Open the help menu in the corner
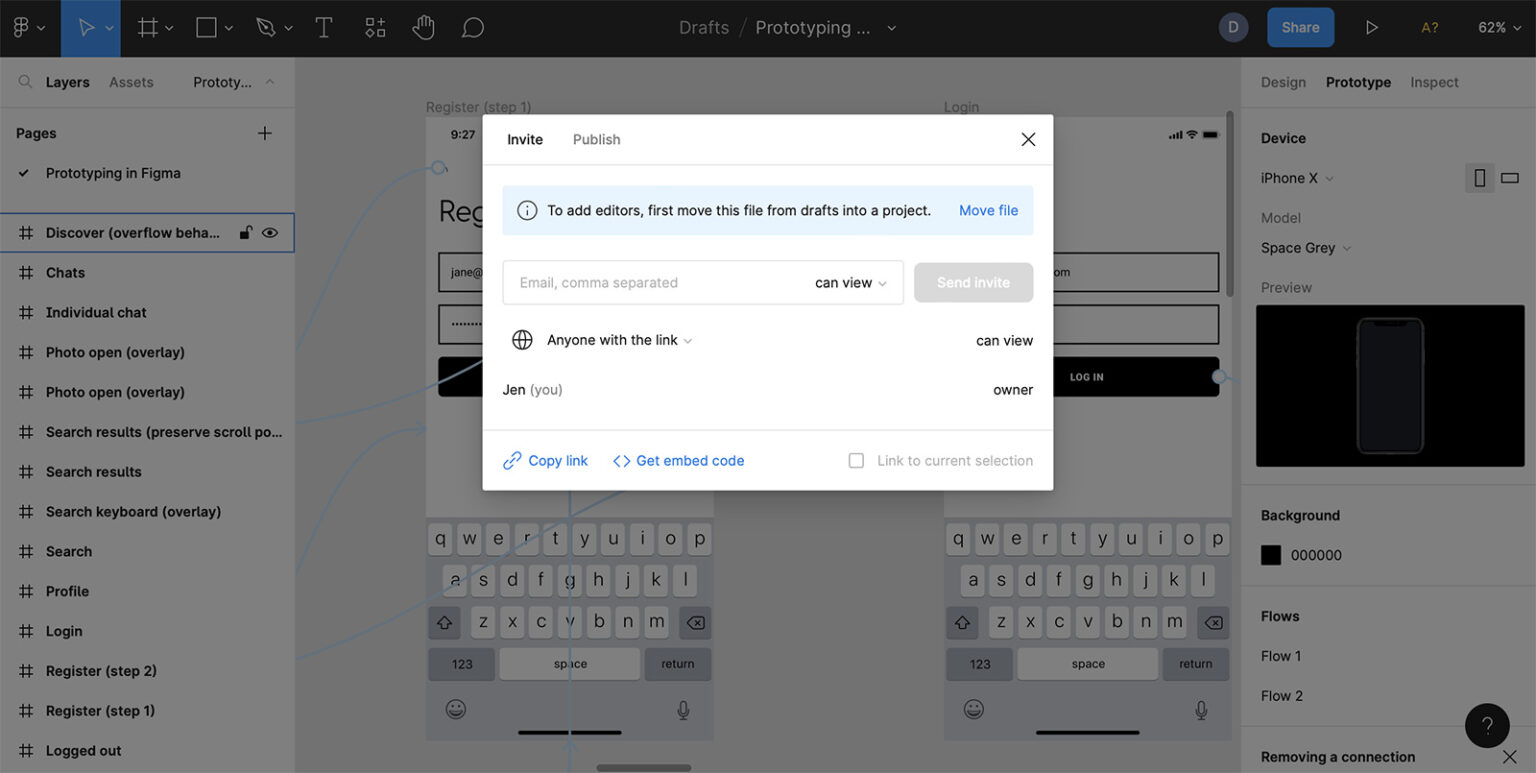The image size is (1536, 773). coord(1487,725)
